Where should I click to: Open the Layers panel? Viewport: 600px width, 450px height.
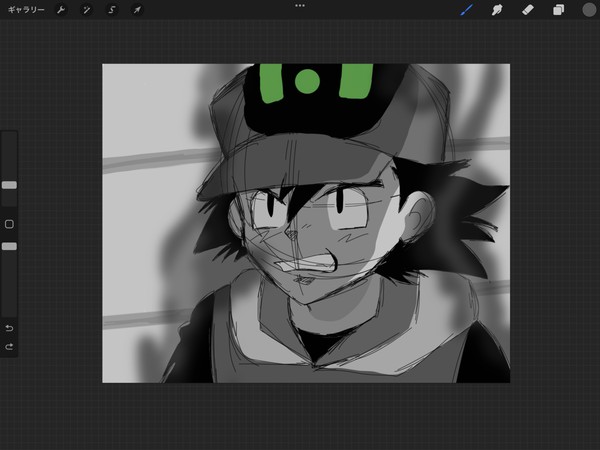click(558, 10)
